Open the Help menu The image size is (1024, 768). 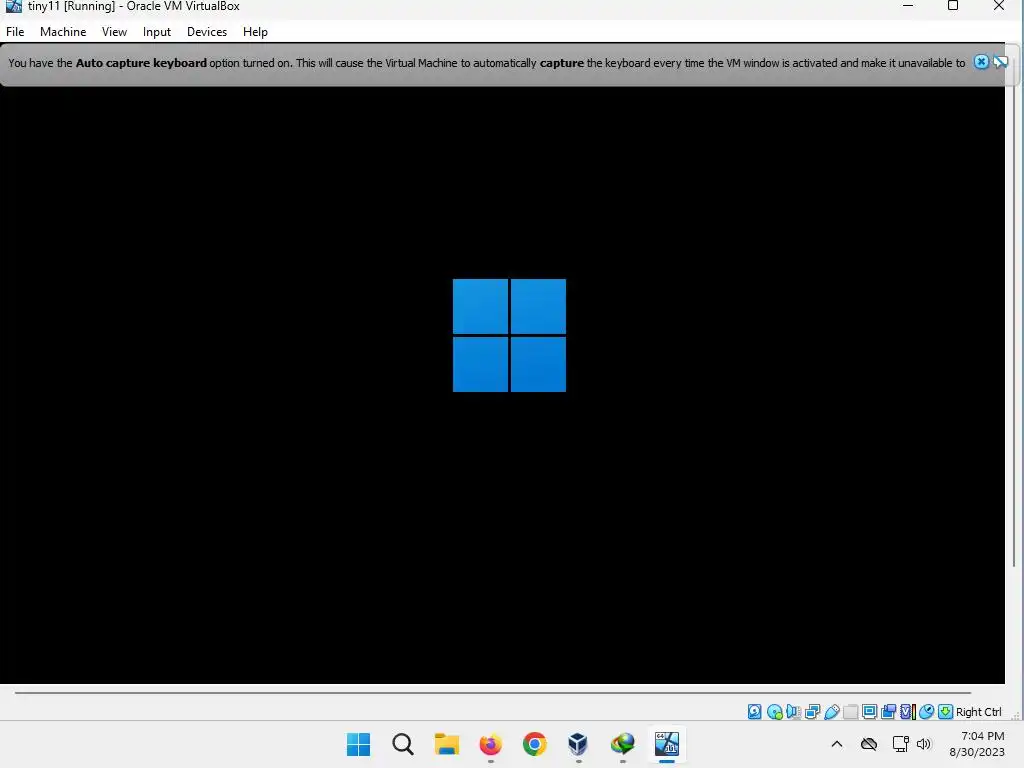[255, 31]
